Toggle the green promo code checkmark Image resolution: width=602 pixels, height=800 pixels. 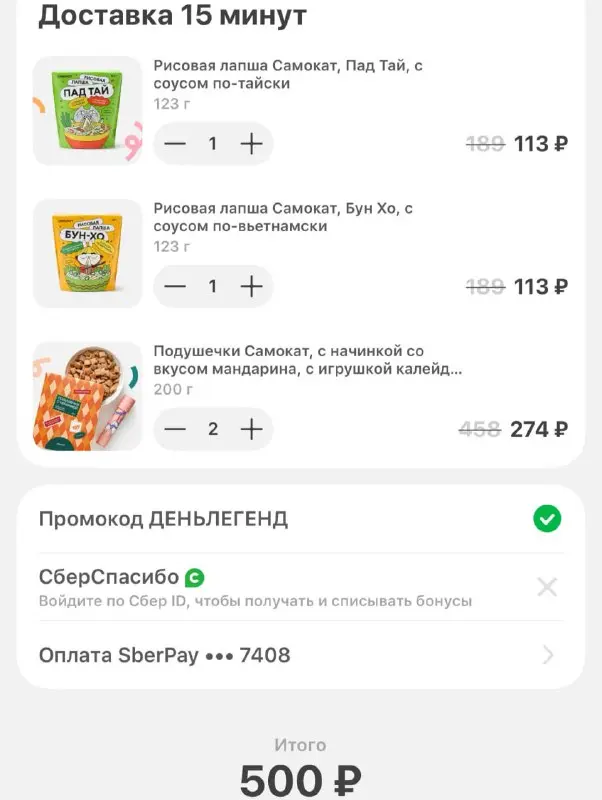click(x=547, y=519)
